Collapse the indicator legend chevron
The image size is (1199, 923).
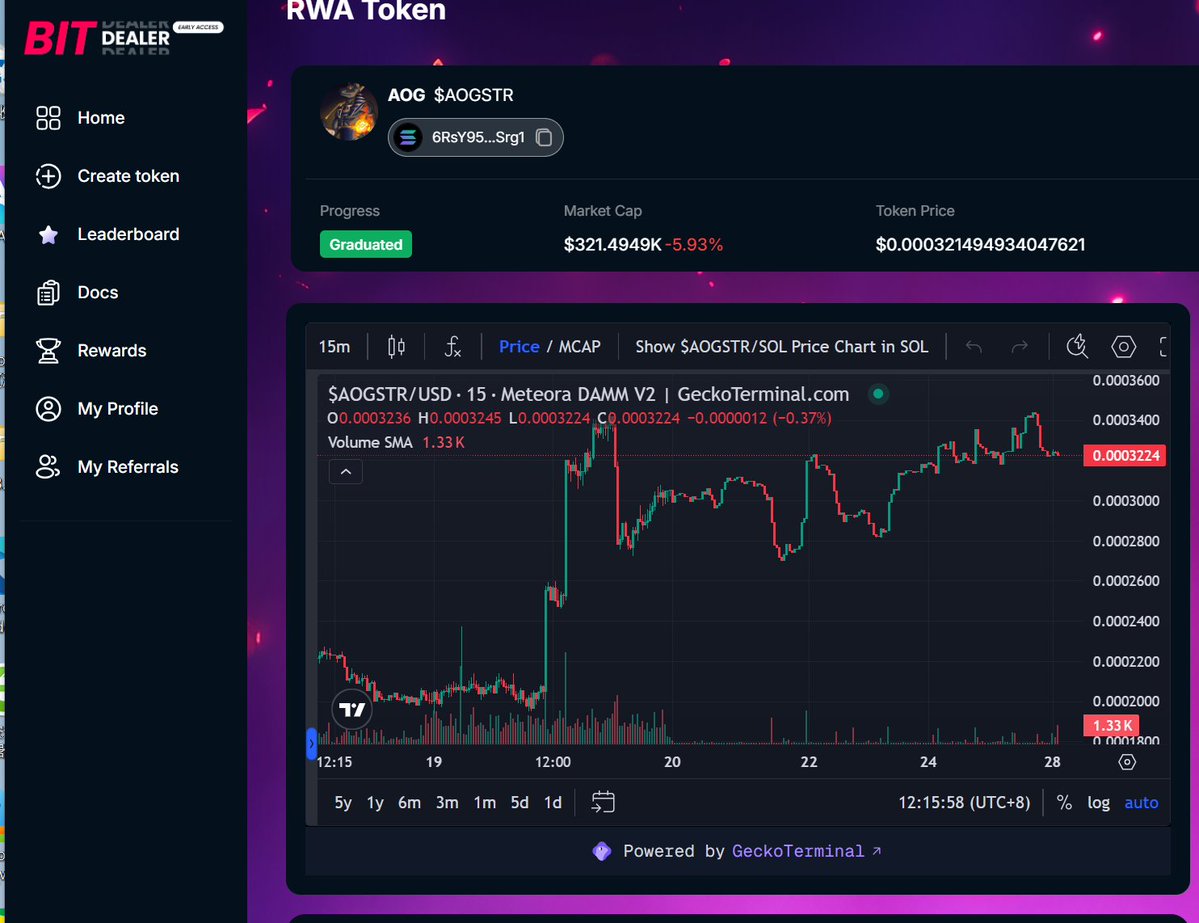coord(346,472)
